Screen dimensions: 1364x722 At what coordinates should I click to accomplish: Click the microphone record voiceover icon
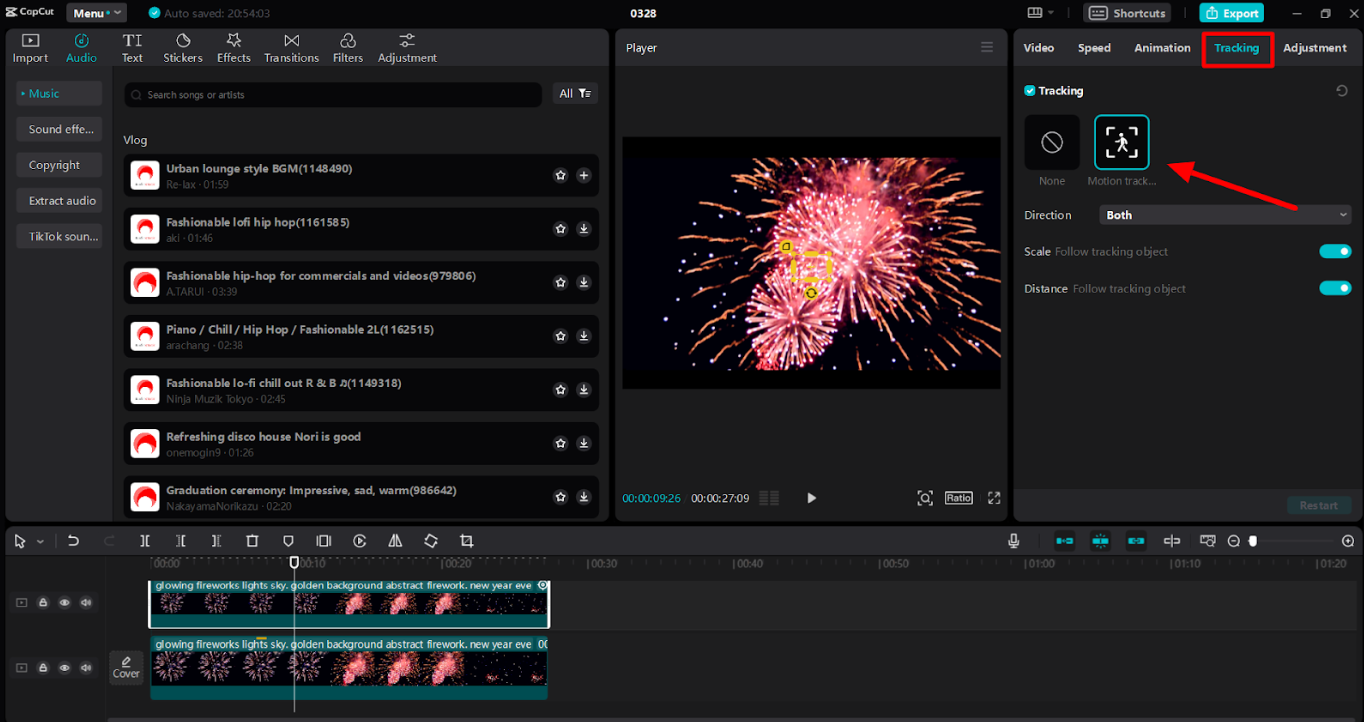point(1013,541)
